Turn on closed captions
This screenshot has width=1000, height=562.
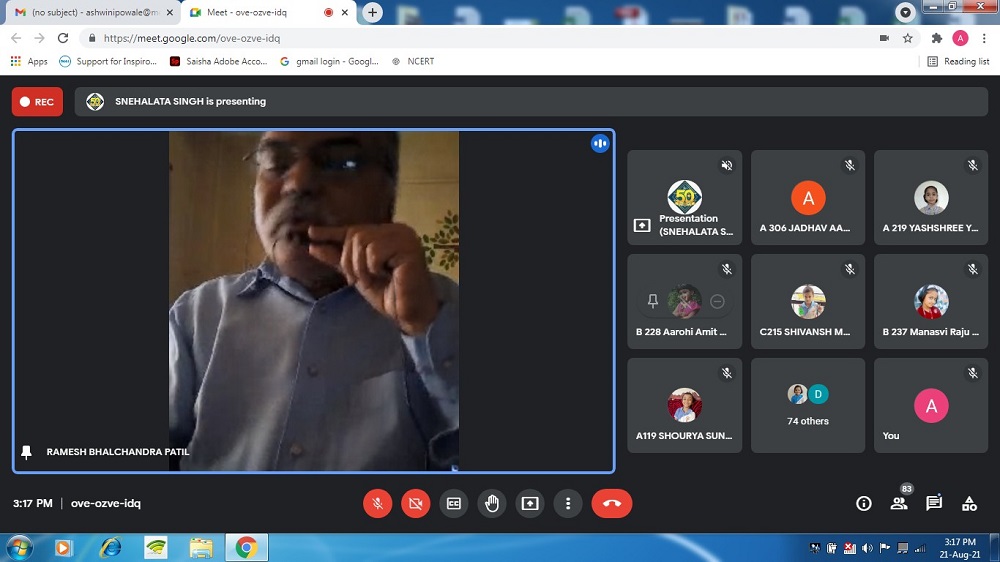[x=454, y=503]
